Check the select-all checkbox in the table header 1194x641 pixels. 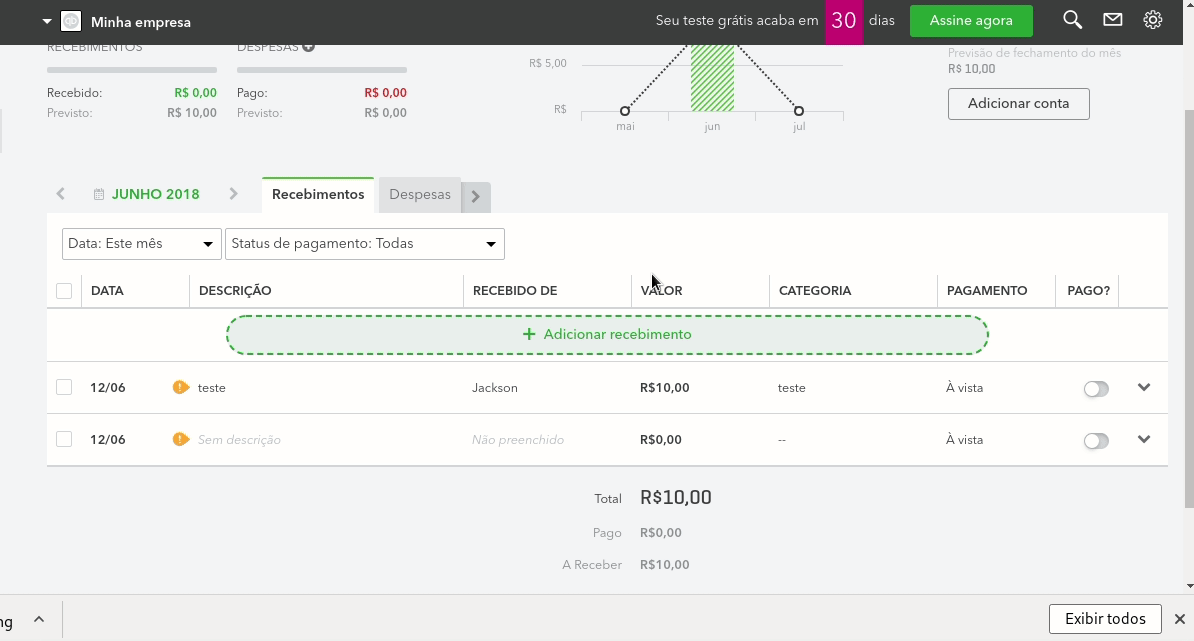click(x=64, y=290)
